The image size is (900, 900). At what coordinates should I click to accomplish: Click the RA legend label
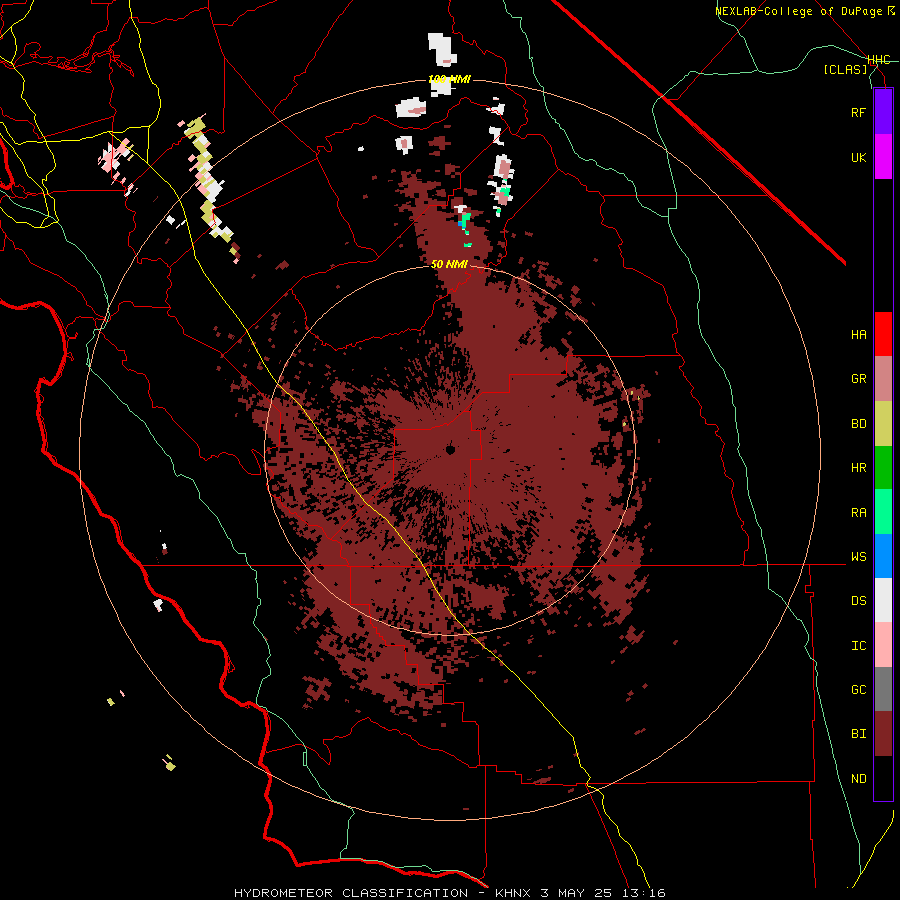click(x=858, y=512)
